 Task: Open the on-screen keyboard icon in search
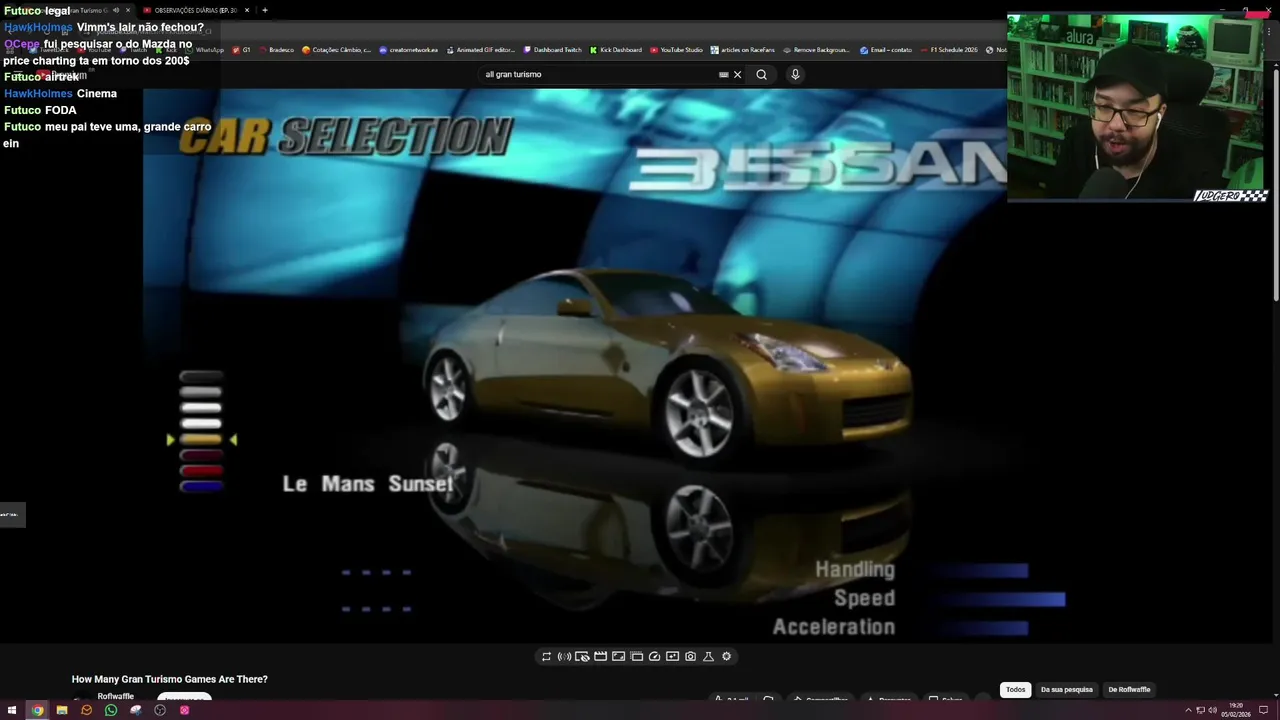(723, 74)
